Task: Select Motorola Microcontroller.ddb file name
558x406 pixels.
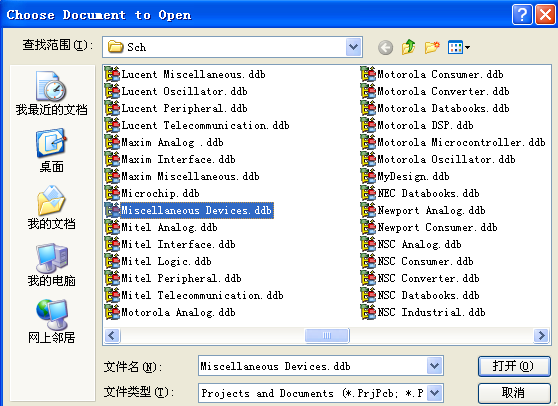Action: (x=461, y=143)
